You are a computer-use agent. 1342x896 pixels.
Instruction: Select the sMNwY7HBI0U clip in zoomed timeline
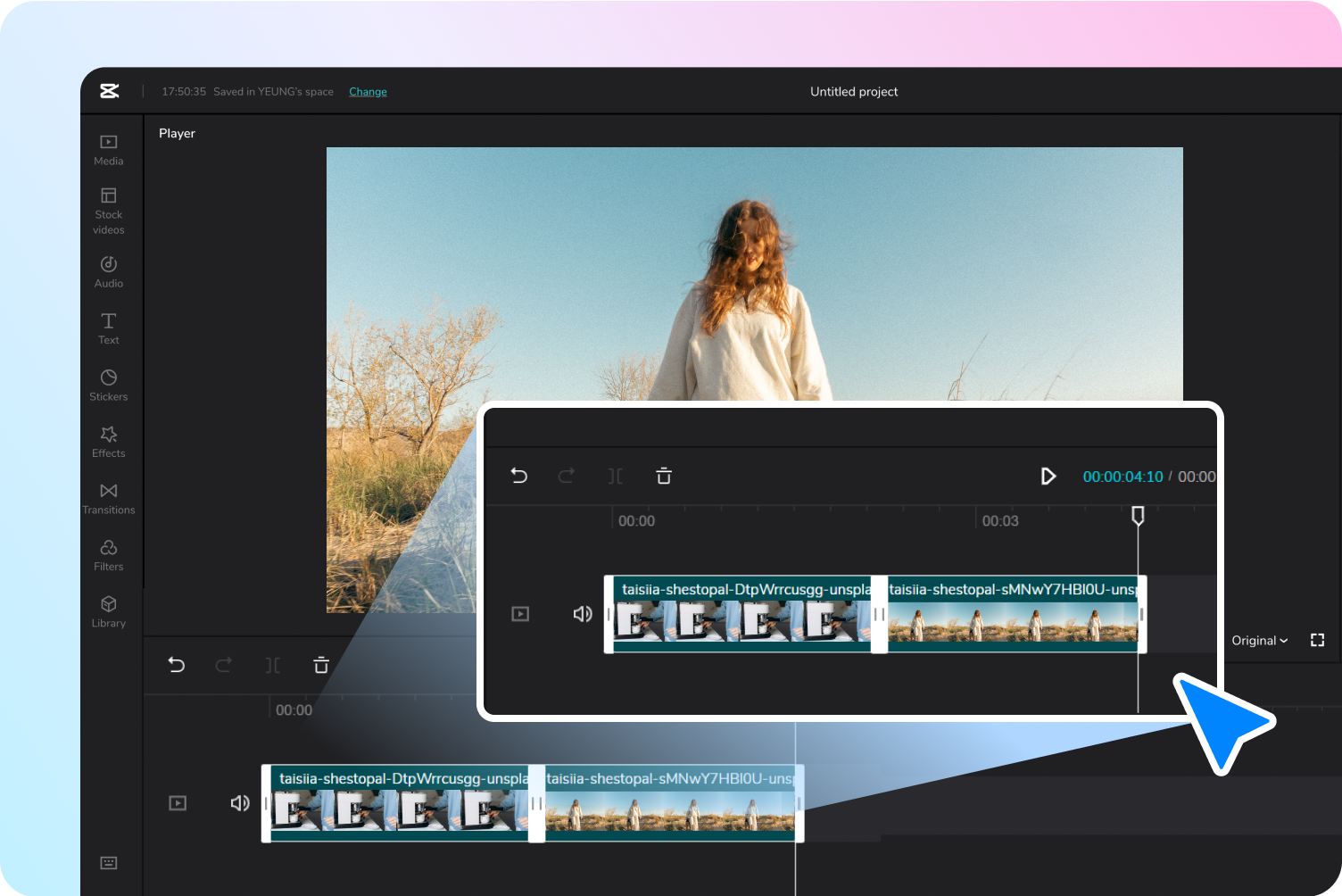pyautogui.click(x=1013, y=614)
